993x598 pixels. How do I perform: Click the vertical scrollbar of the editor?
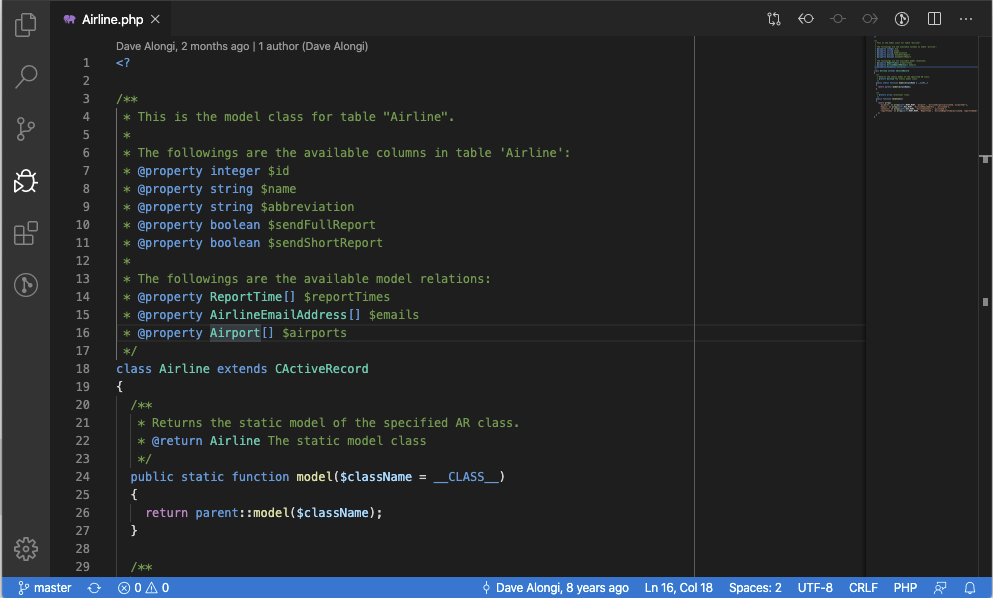985,307
